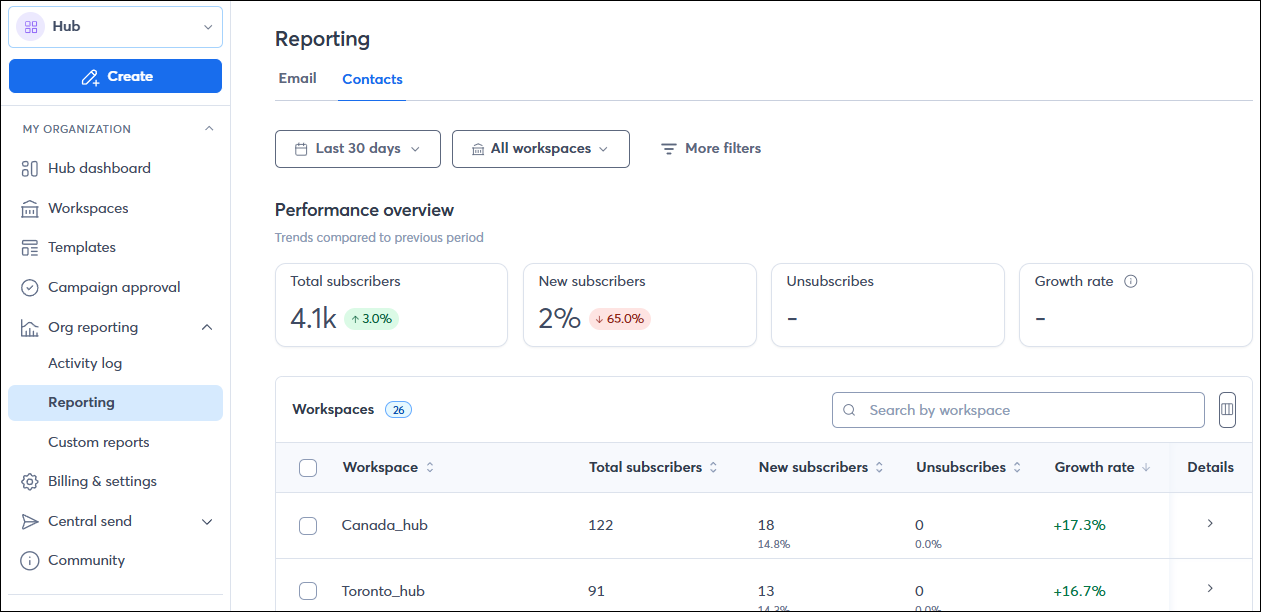
Task: Click the Community info icon
Action: coord(30,561)
